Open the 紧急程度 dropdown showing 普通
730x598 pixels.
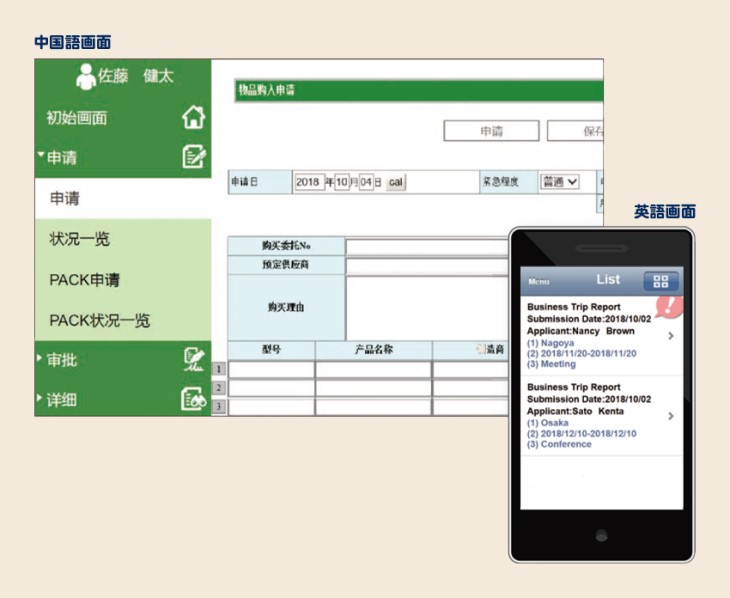click(x=560, y=182)
